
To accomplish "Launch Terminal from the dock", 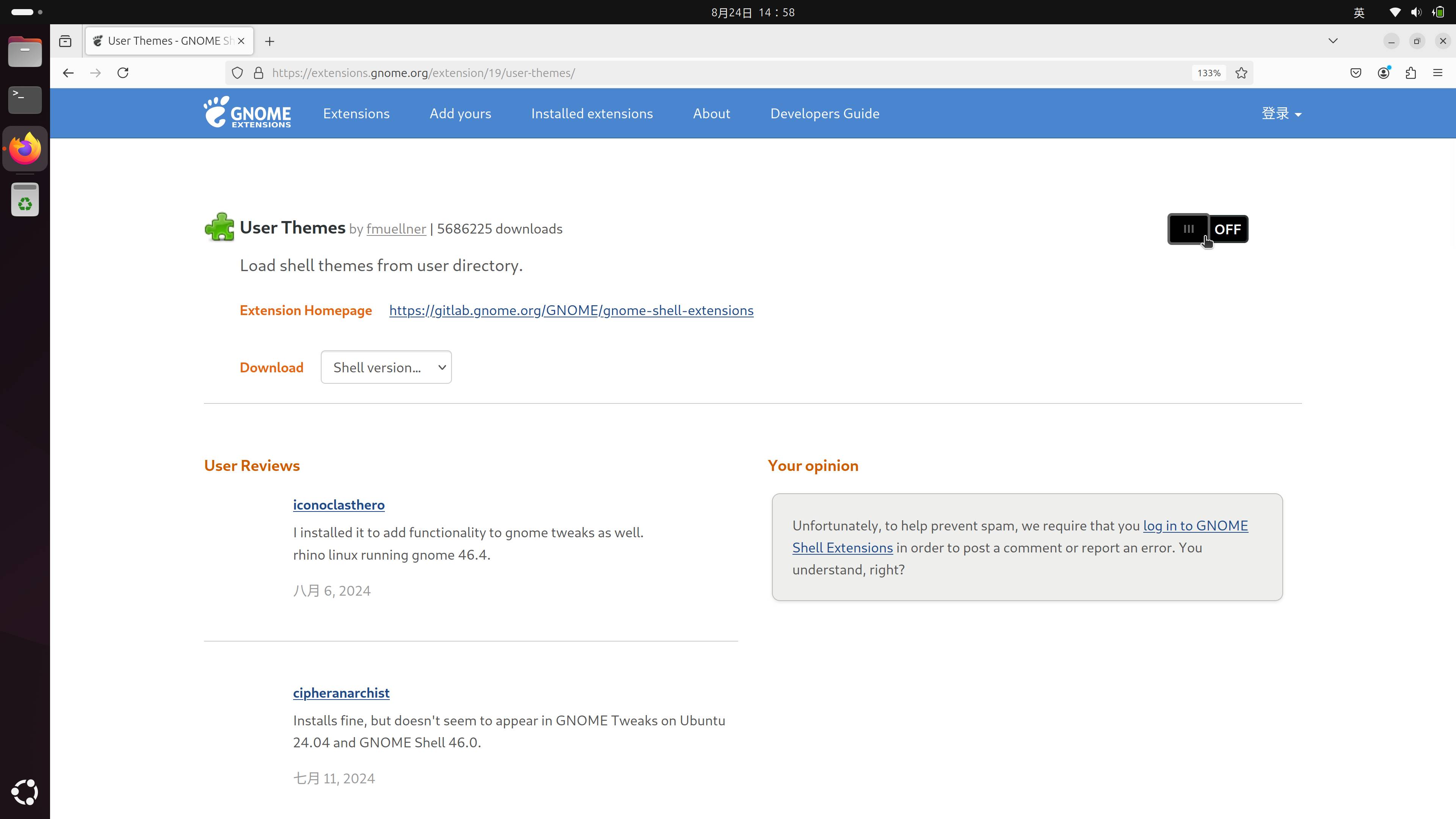I will [x=25, y=99].
